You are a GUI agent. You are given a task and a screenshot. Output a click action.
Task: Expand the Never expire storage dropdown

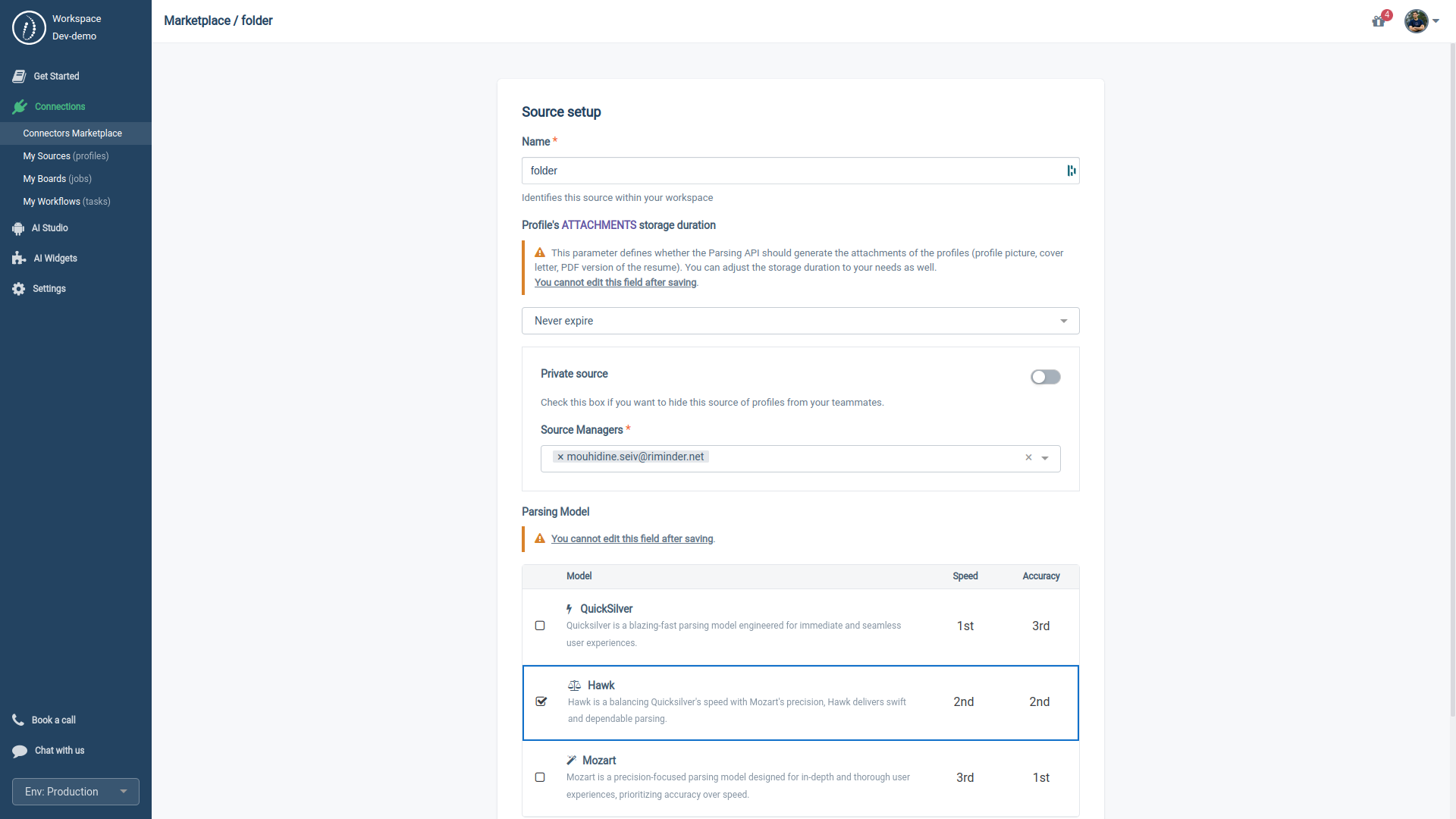1063,321
